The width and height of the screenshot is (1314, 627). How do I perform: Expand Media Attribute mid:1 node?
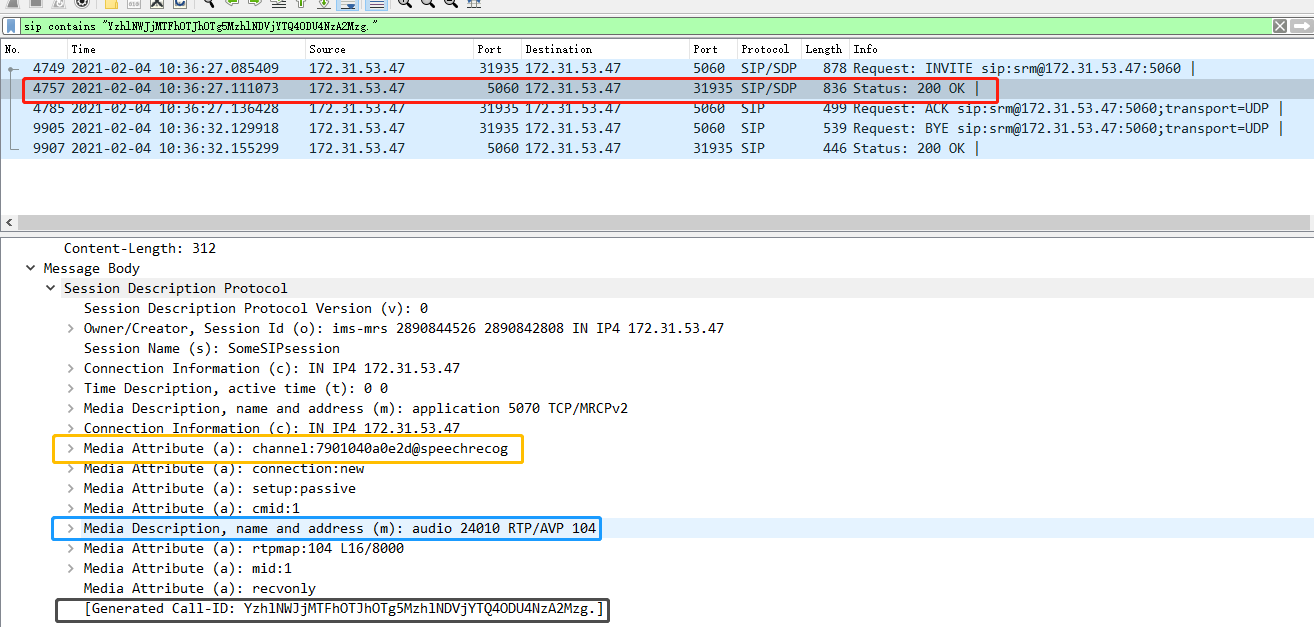tap(70, 568)
